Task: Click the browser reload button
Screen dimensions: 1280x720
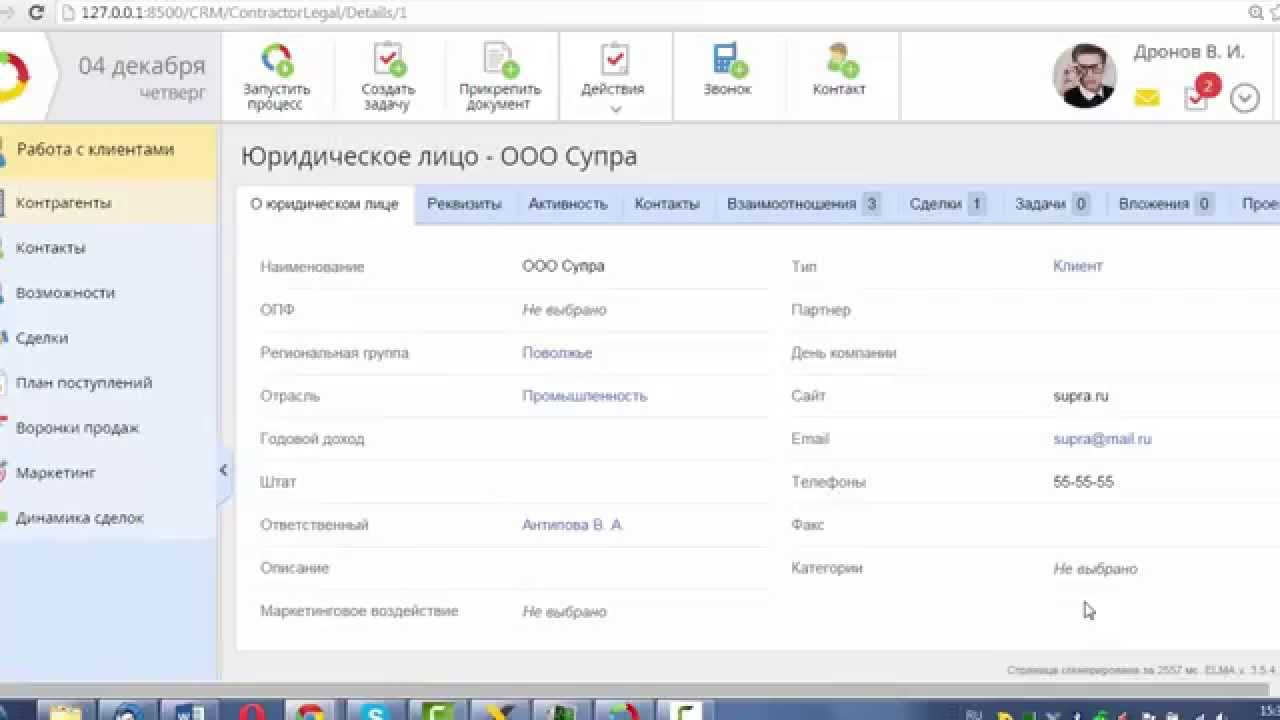Action: 37,13
